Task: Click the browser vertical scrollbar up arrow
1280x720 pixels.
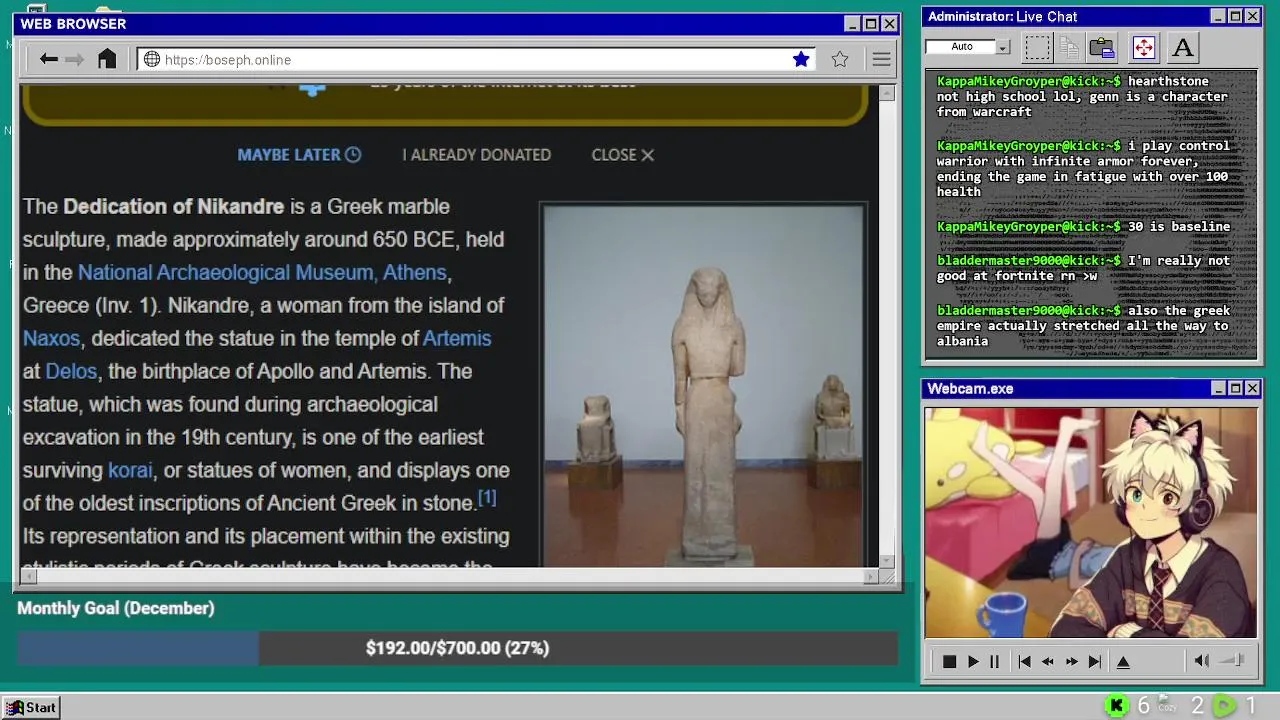Action: (886, 93)
